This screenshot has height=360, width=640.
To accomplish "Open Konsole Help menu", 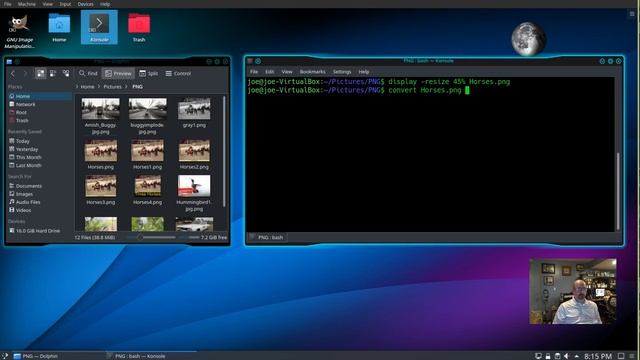I will point(363,72).
